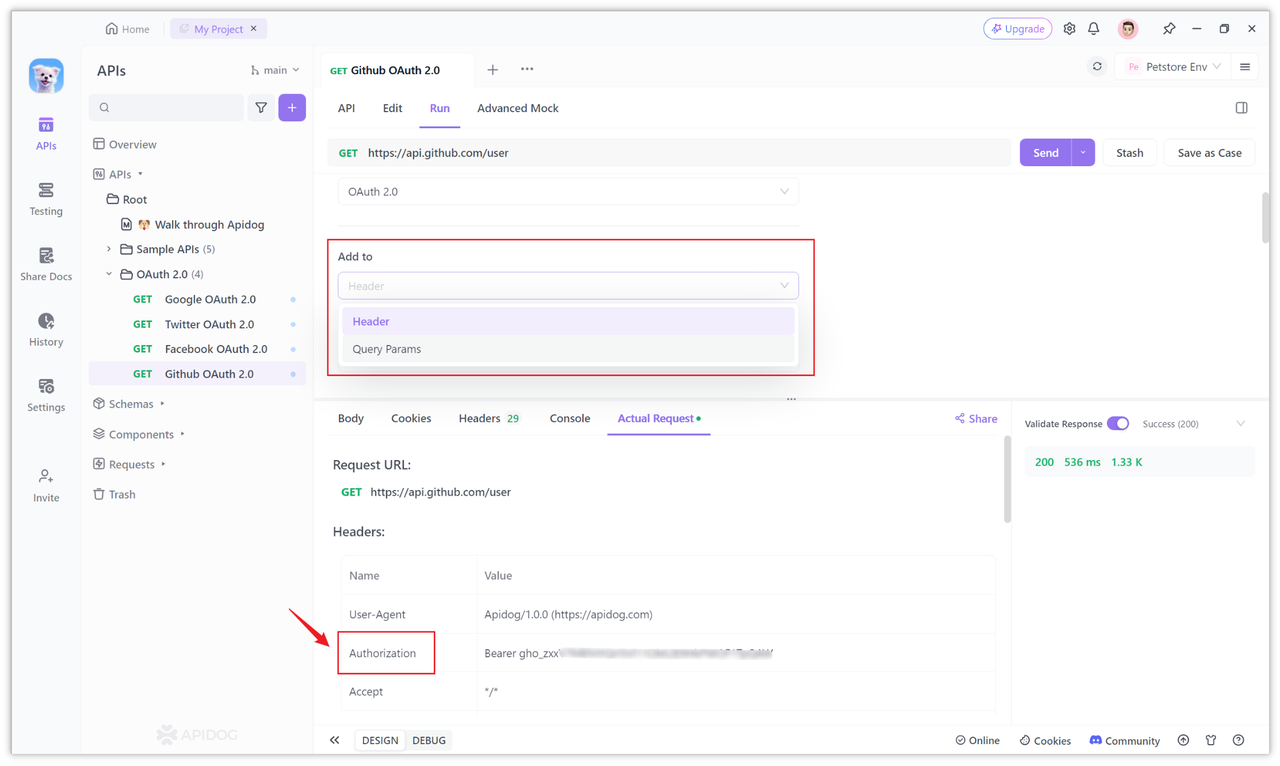1280x766 pixels.
Task: Click the Invite members icon
Action: tap(46, 486)
